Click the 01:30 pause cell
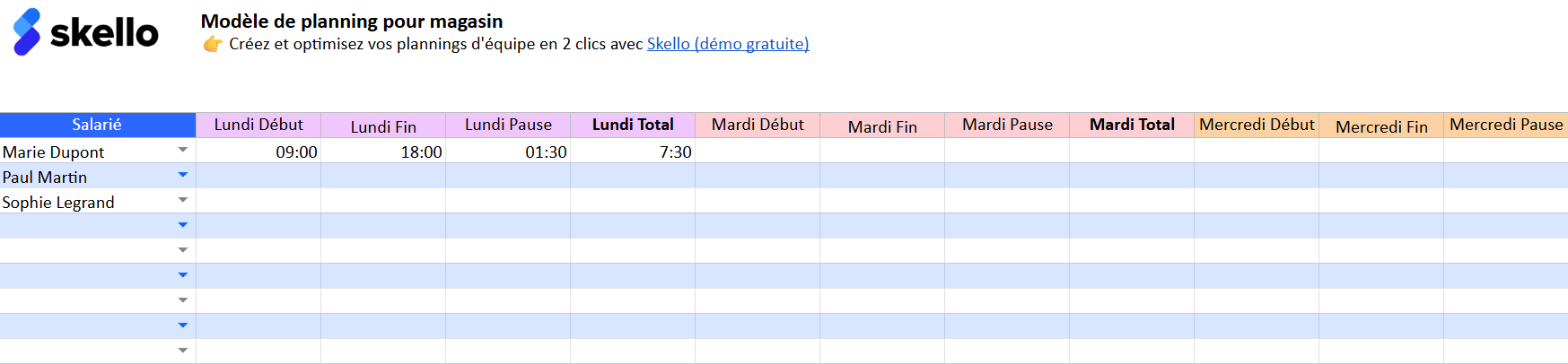The width and height of the screenshot is (1568, 364). coord(508,151)
